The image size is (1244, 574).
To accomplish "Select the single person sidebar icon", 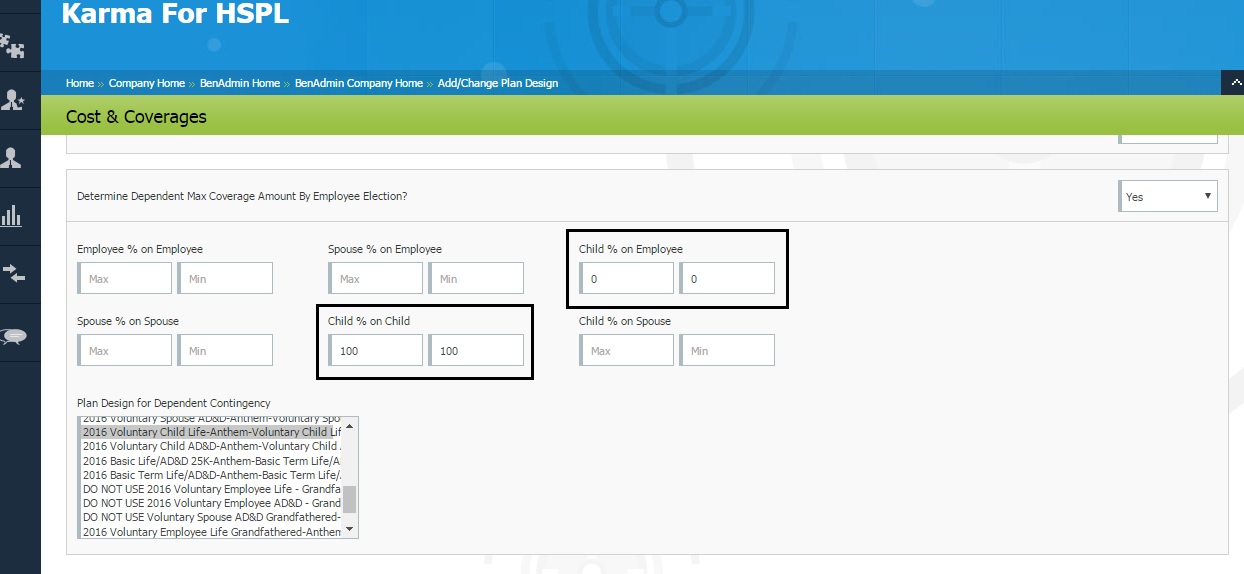I will click(x=12, y=158).
